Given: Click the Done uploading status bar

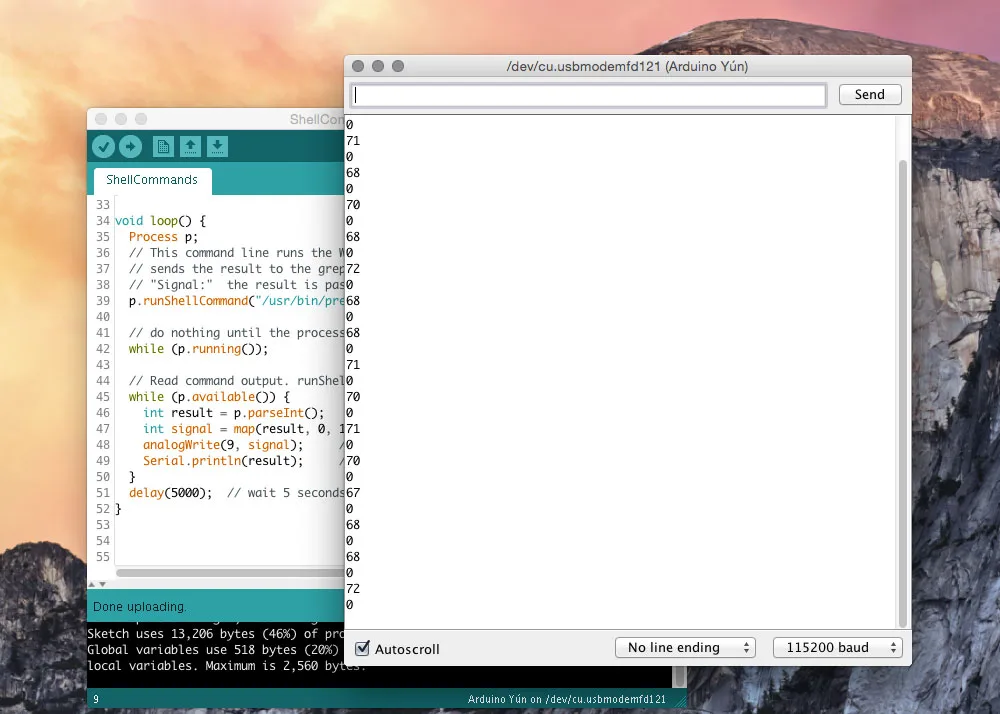Looking at the screenshot, I should tap(215, 607).
